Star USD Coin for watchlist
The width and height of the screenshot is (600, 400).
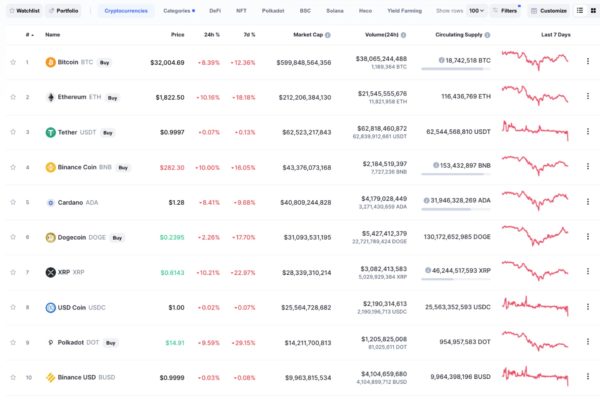coord(13,307)
